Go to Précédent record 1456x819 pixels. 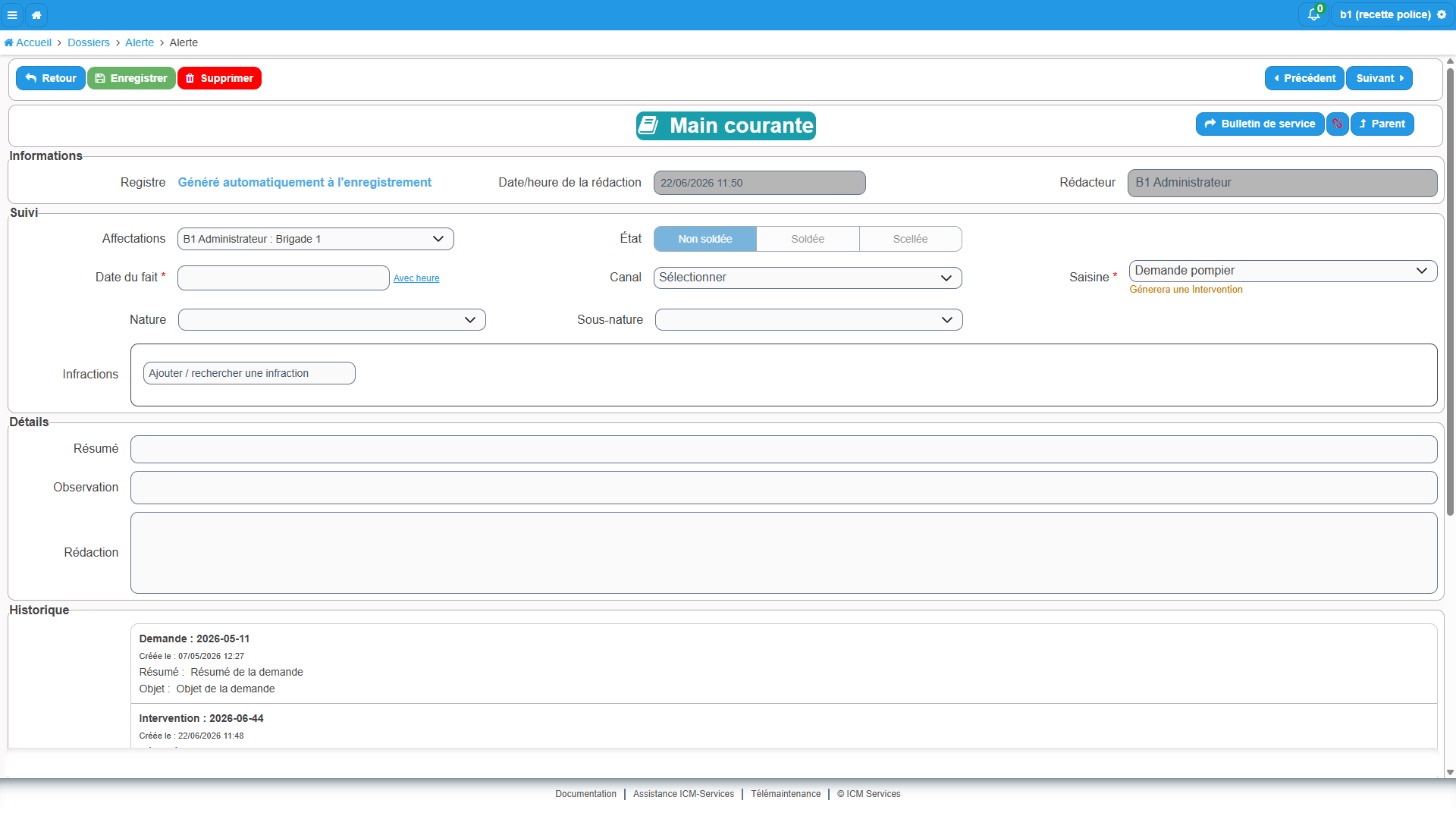tap(1304, 78)
